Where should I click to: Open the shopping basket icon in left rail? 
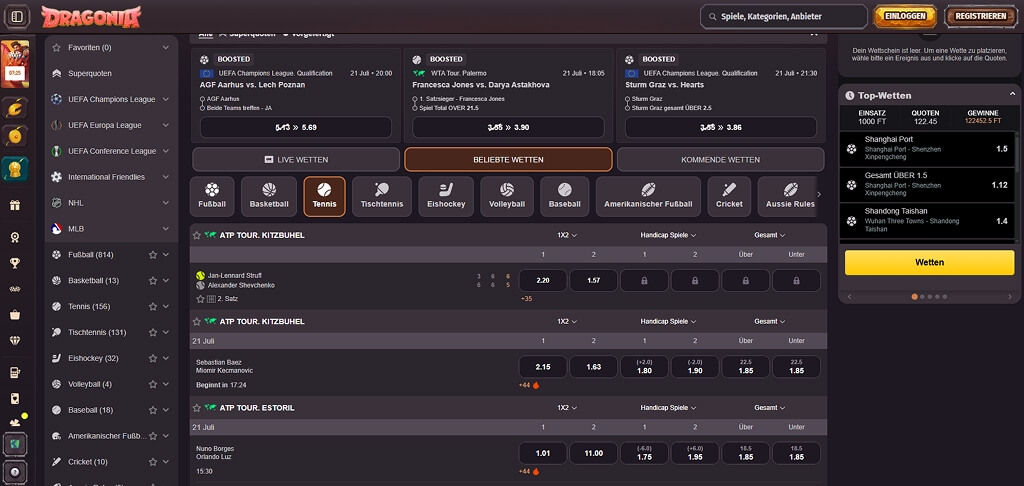point(14,315)
